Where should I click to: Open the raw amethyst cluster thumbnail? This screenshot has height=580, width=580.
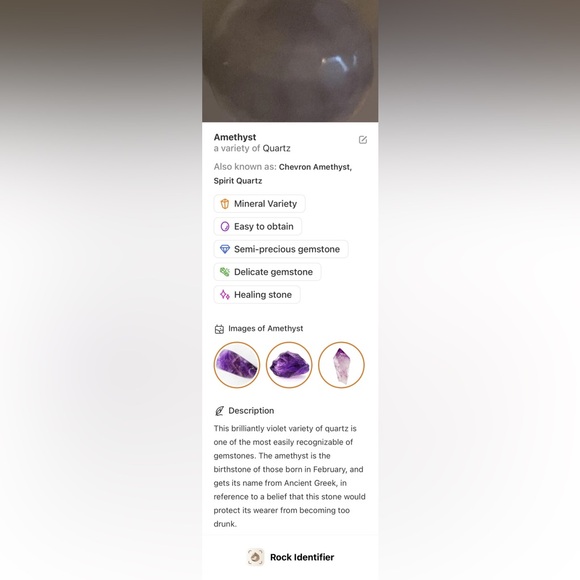[289, 365]
